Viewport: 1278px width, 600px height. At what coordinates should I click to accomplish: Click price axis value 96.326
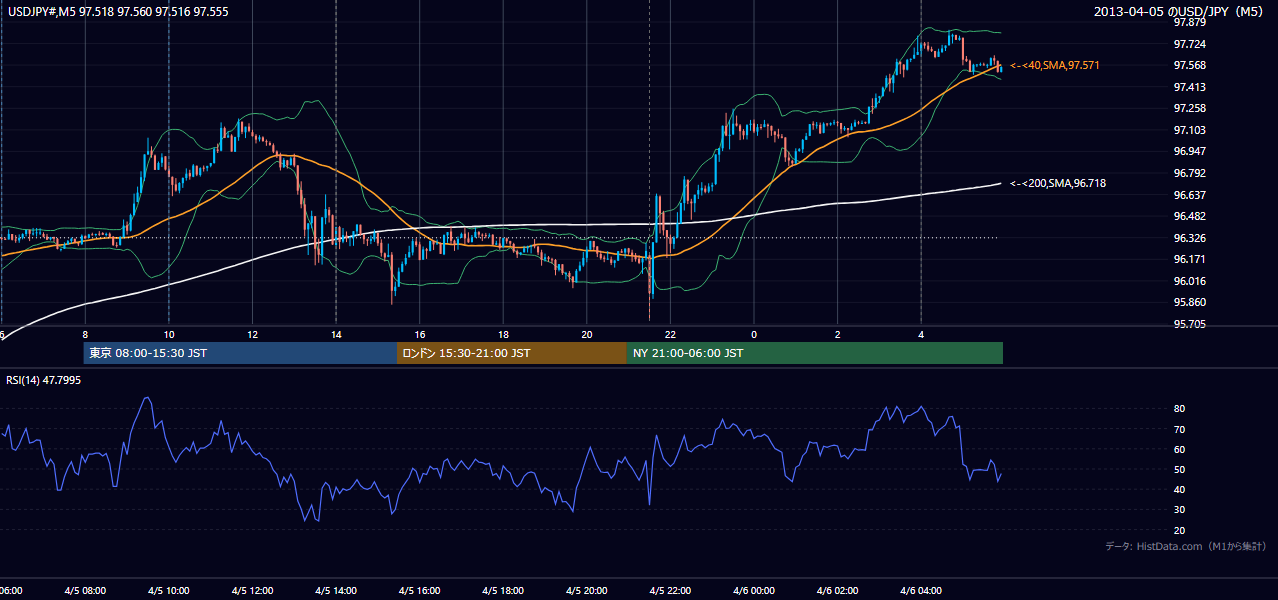(x=1188, y=238)
